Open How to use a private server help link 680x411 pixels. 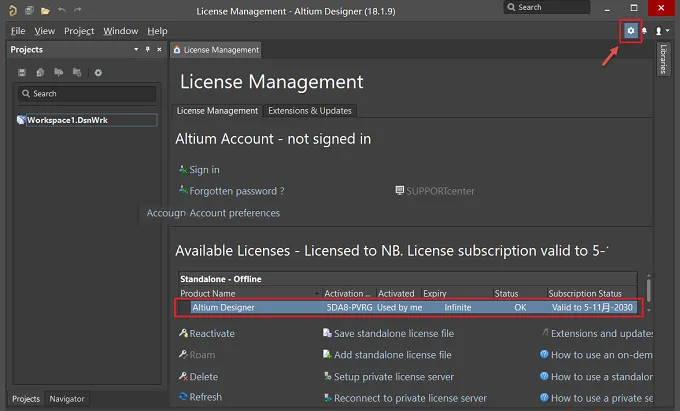[x=596, y=398]
